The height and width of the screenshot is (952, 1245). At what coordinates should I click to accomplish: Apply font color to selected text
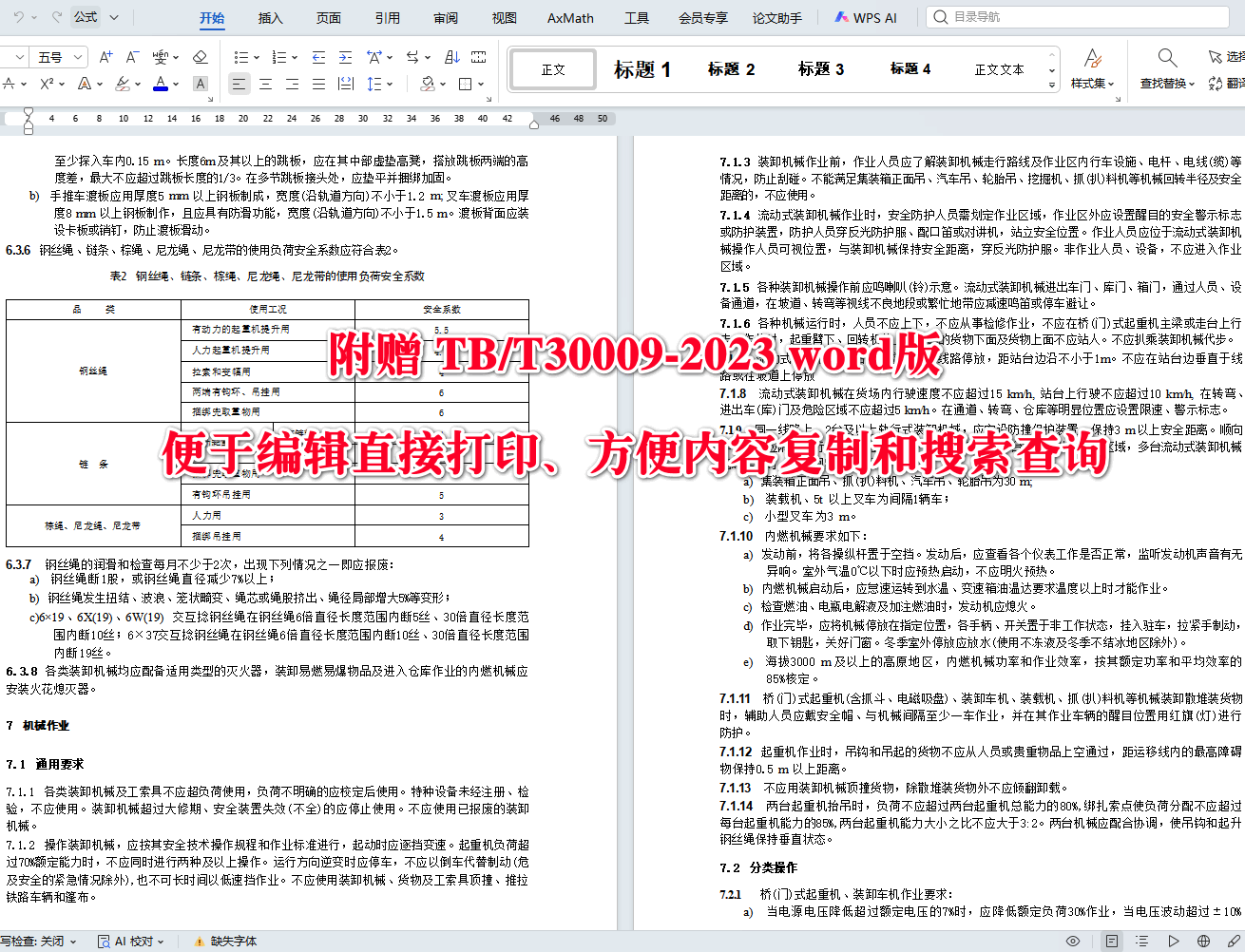tap(160, 84)
